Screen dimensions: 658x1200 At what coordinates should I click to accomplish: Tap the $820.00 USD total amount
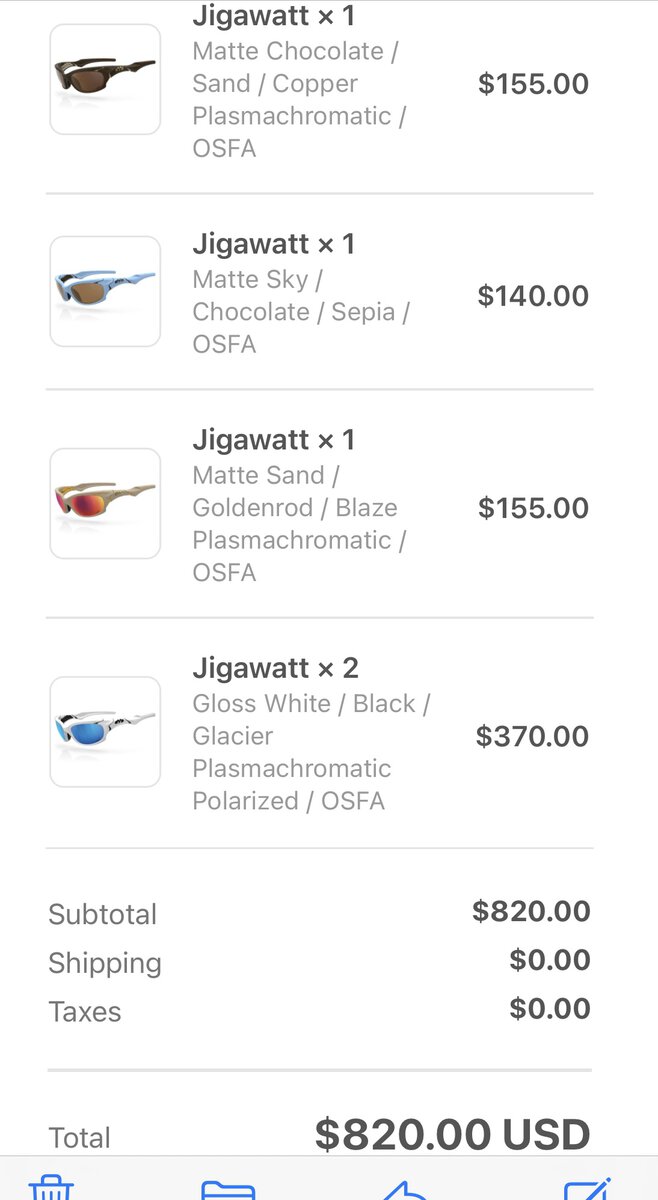(452, 1135)
